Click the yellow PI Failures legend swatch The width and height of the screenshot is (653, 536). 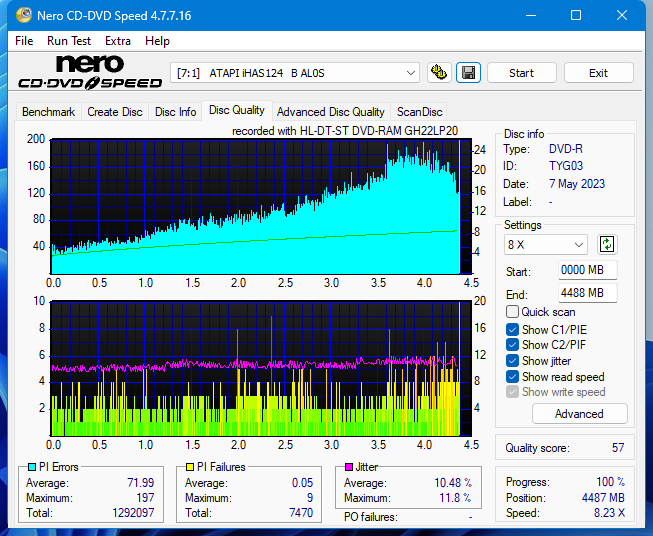pyautogui.click(x=190, y=467)
